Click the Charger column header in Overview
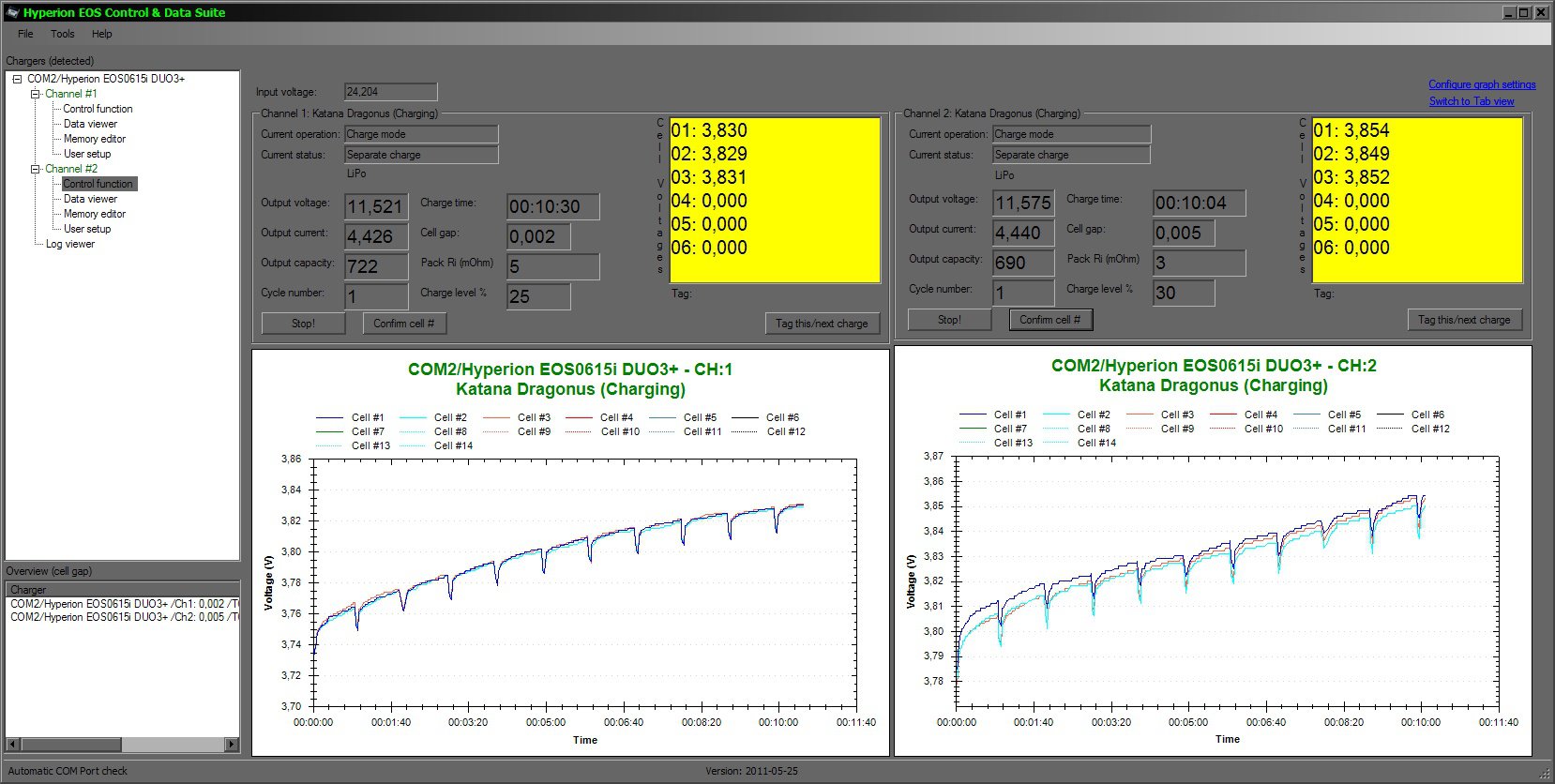 pyautogui.click(x=122, y=590)
